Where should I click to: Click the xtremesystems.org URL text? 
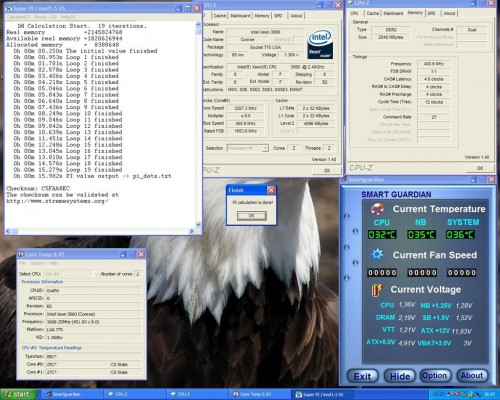click(x=57, y=201)
